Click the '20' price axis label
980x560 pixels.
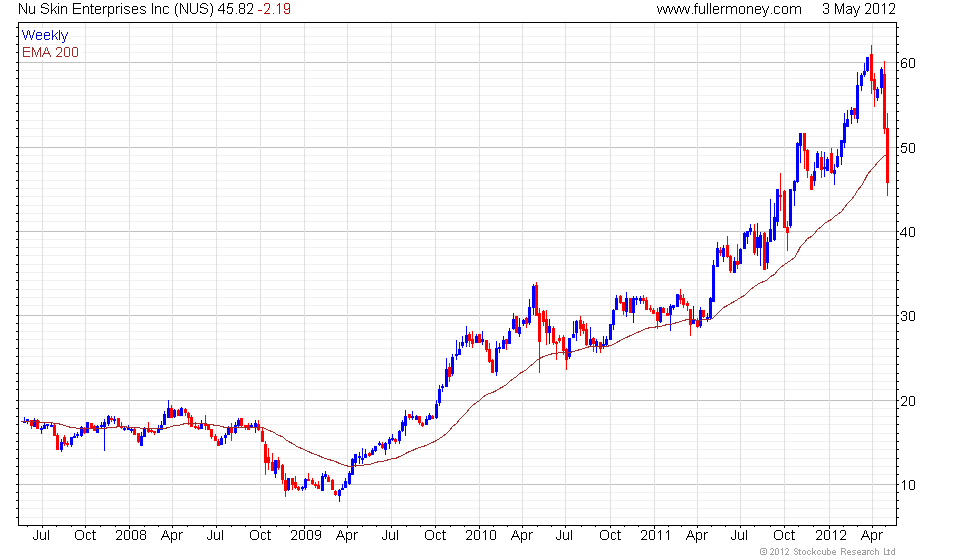coord(908,401)
